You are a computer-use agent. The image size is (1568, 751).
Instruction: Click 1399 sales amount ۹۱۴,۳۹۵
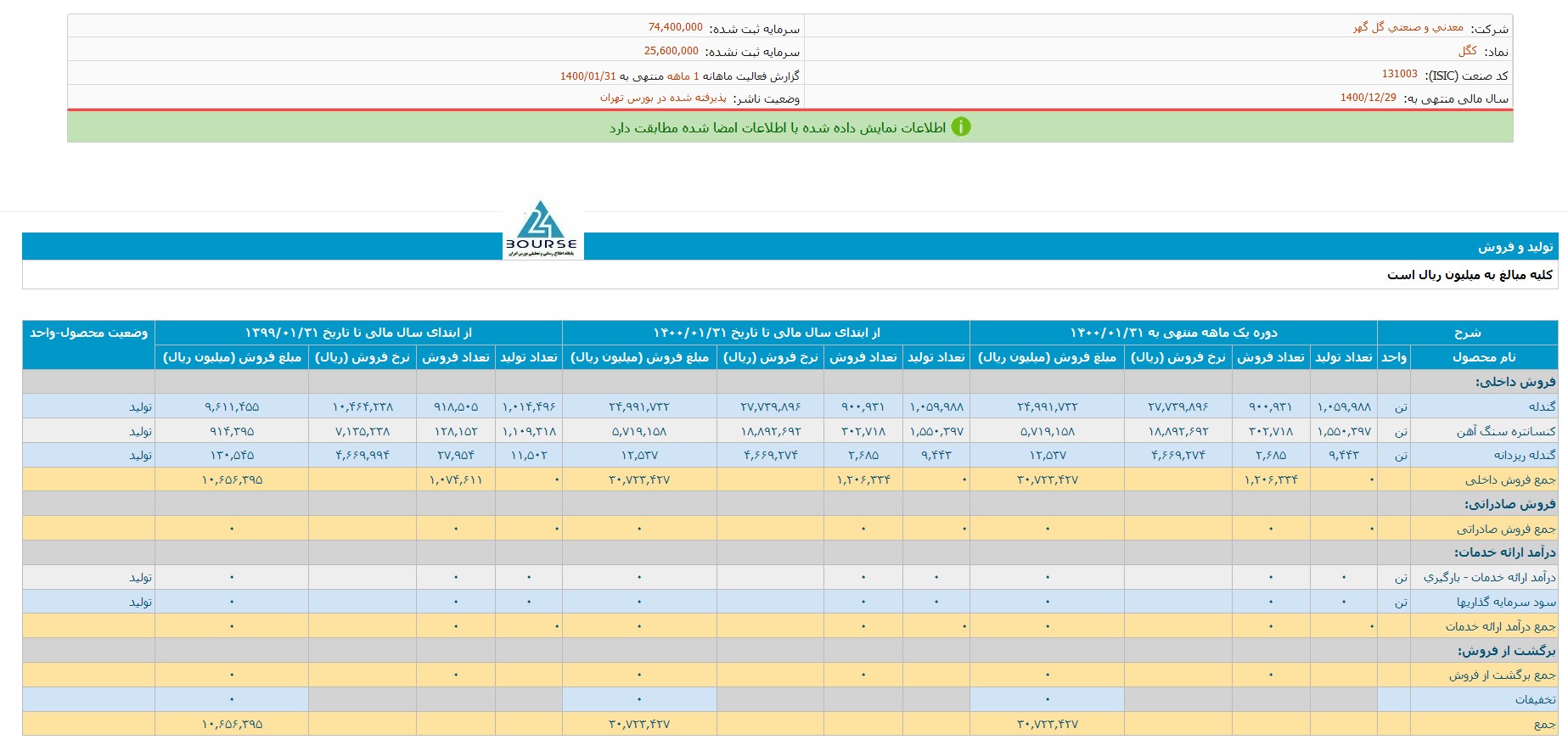tap(232, 432)
